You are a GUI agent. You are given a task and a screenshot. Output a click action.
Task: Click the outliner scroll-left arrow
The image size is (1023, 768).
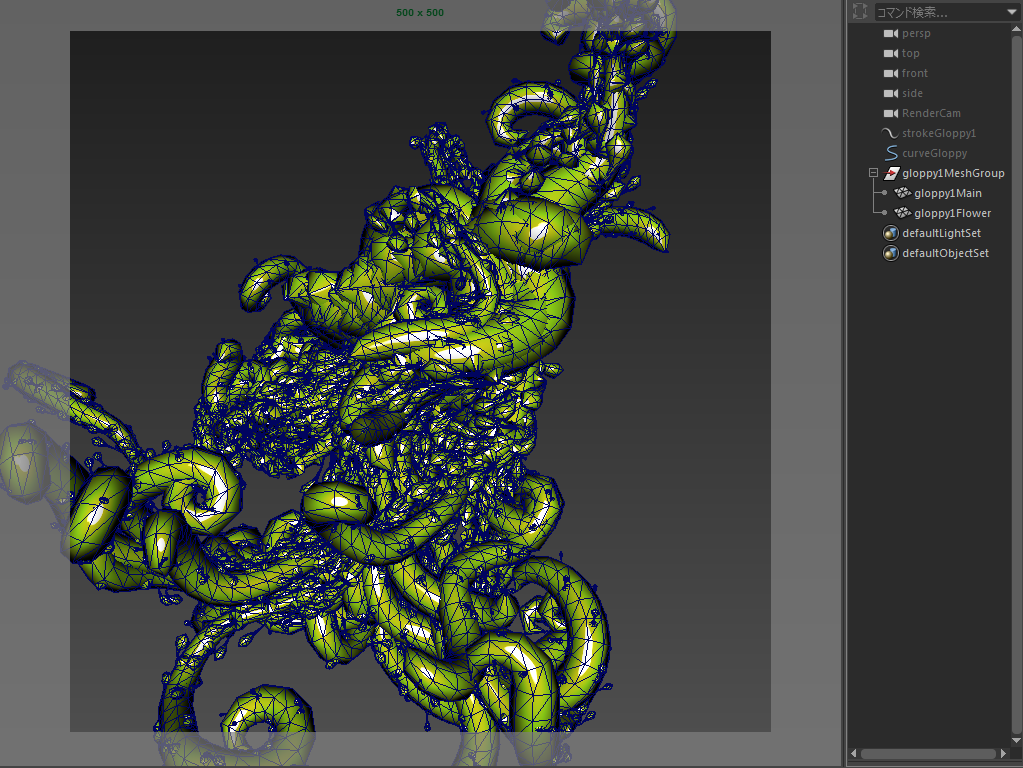(x=853, y=754)
